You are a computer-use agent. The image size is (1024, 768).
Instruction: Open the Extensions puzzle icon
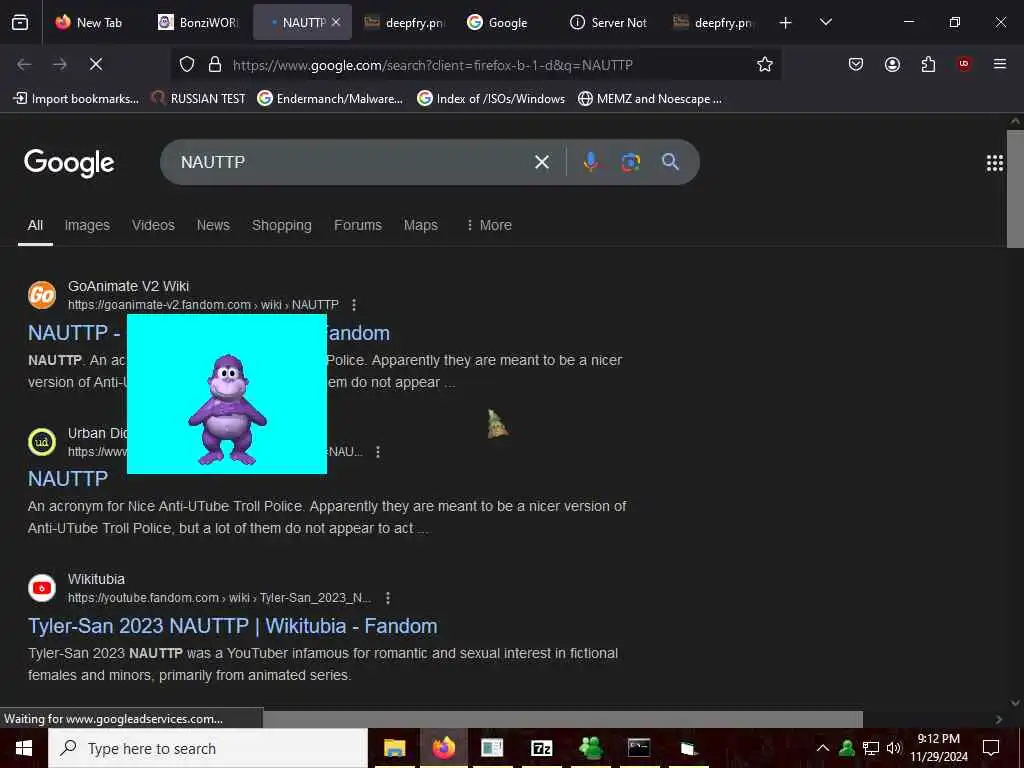pyautogui.click(x=928, y=64)
